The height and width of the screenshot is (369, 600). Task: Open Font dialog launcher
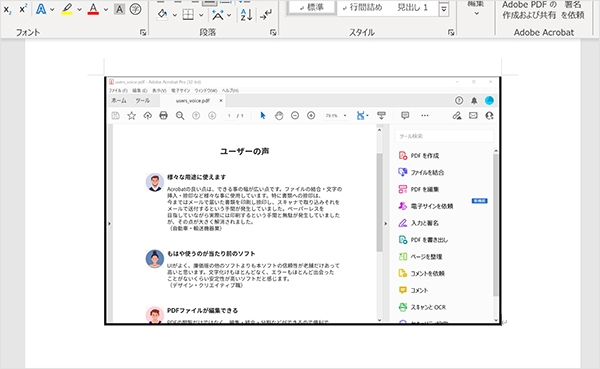point(143,33)
